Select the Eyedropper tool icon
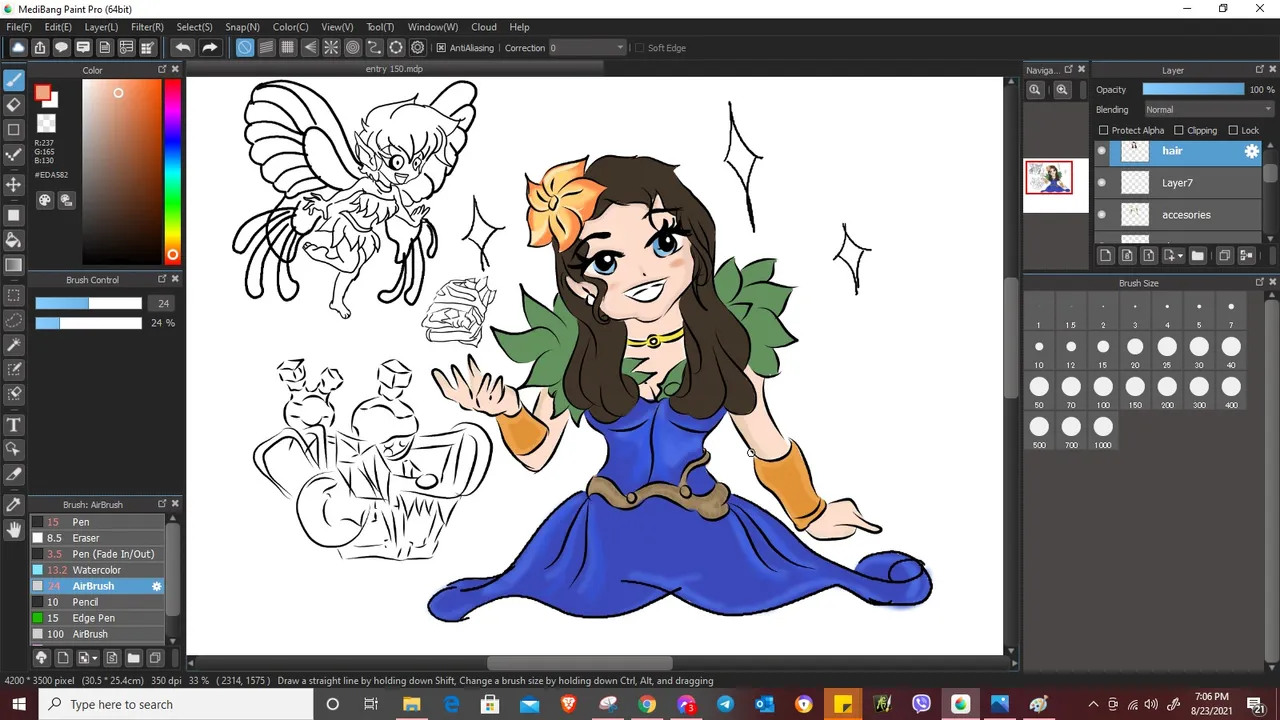 (x=14, y=504)
